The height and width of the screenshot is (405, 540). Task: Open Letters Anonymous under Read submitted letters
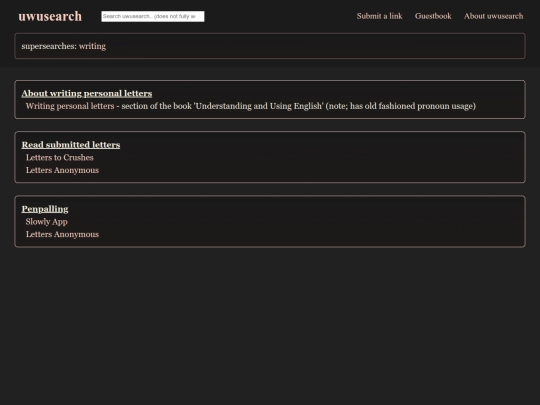click(x=62, y=170)
